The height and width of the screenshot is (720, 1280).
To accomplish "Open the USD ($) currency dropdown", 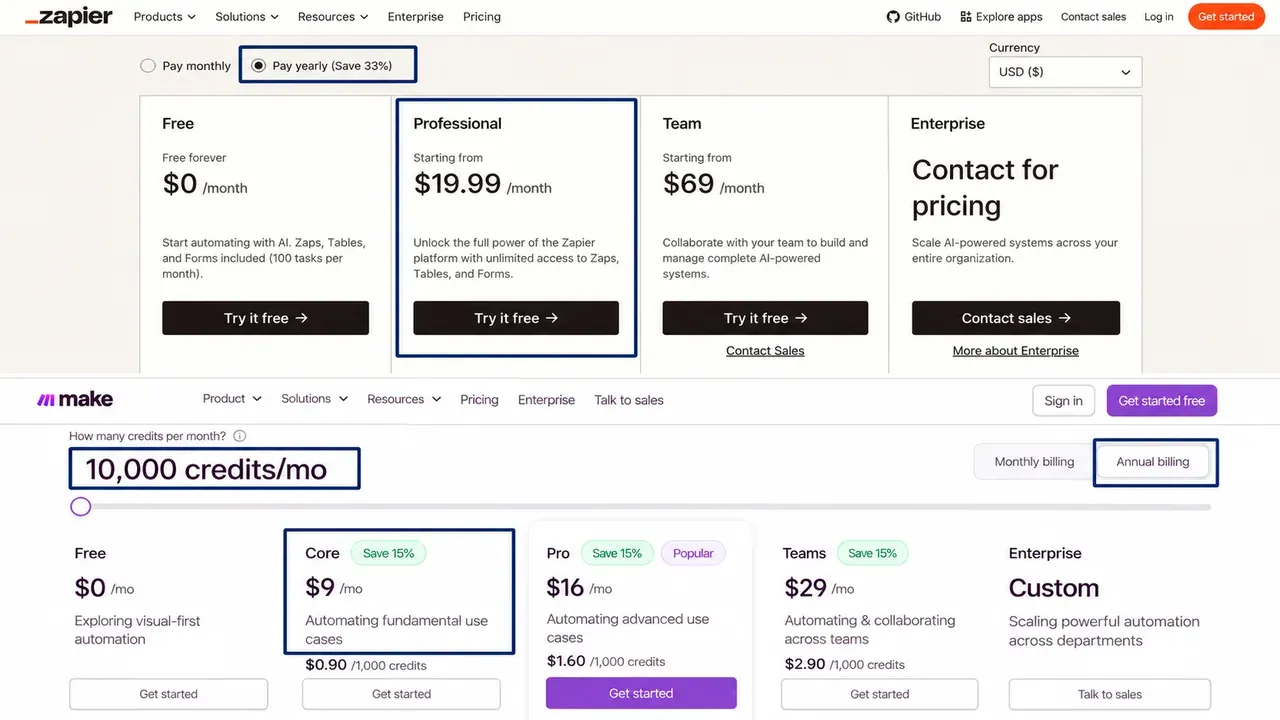I will [1065, 72].
